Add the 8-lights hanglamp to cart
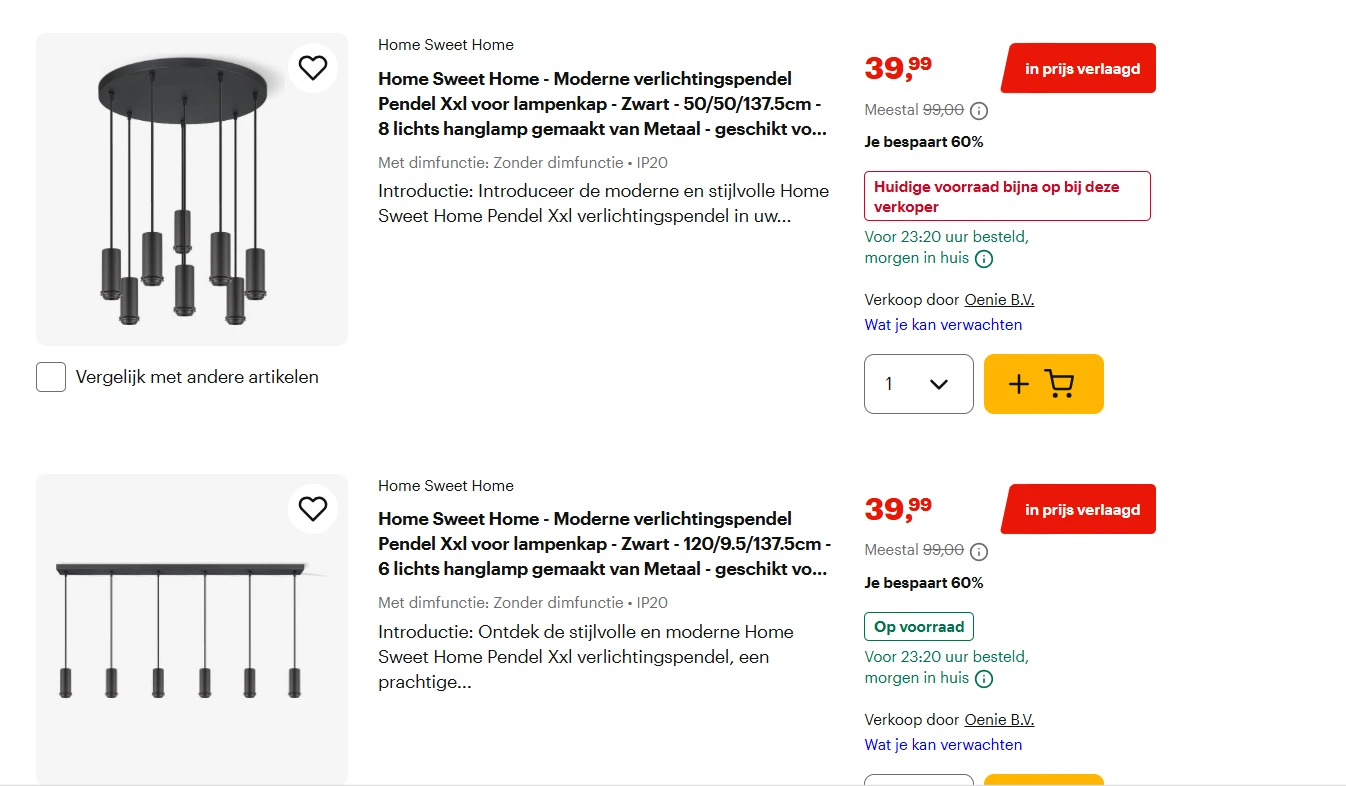The height and width of the screenshot is (786, 1346). 1043,384
